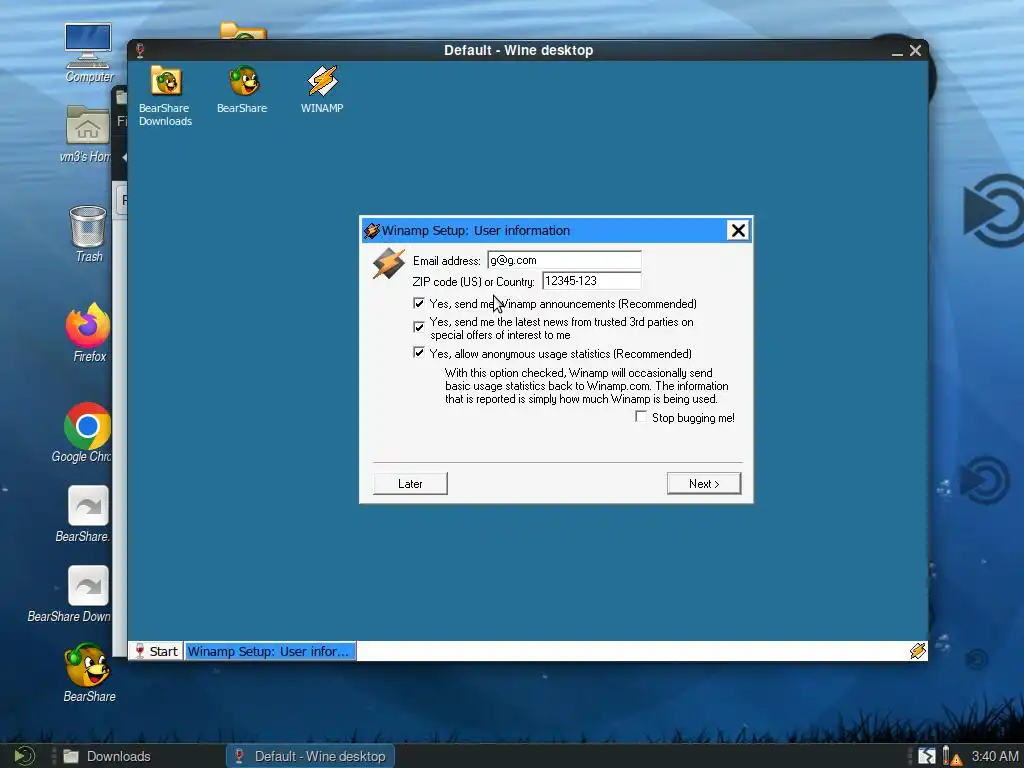The width and height of the screenshot is (1024, 768).
Task: Uncheck trusted 3rd parties news checkbox
Action: [419, 327]
